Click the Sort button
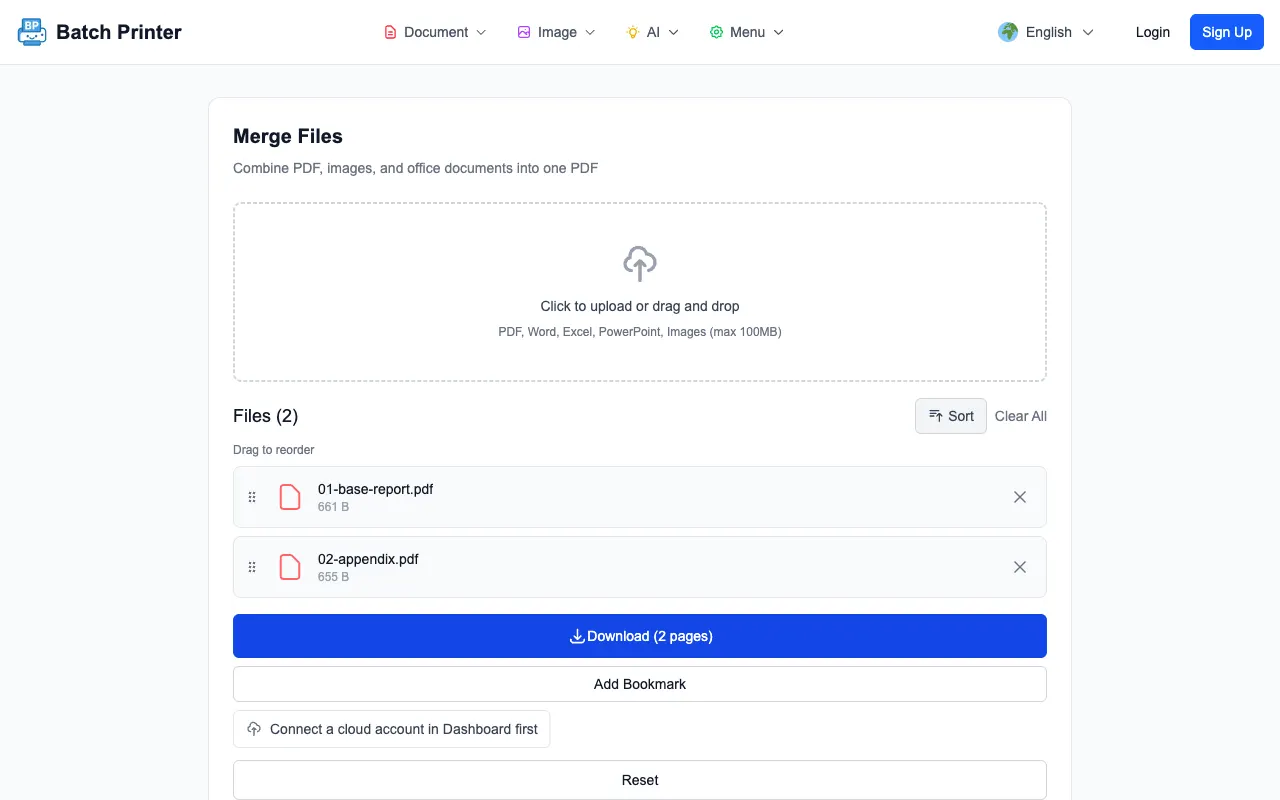 tap(951, 416)
